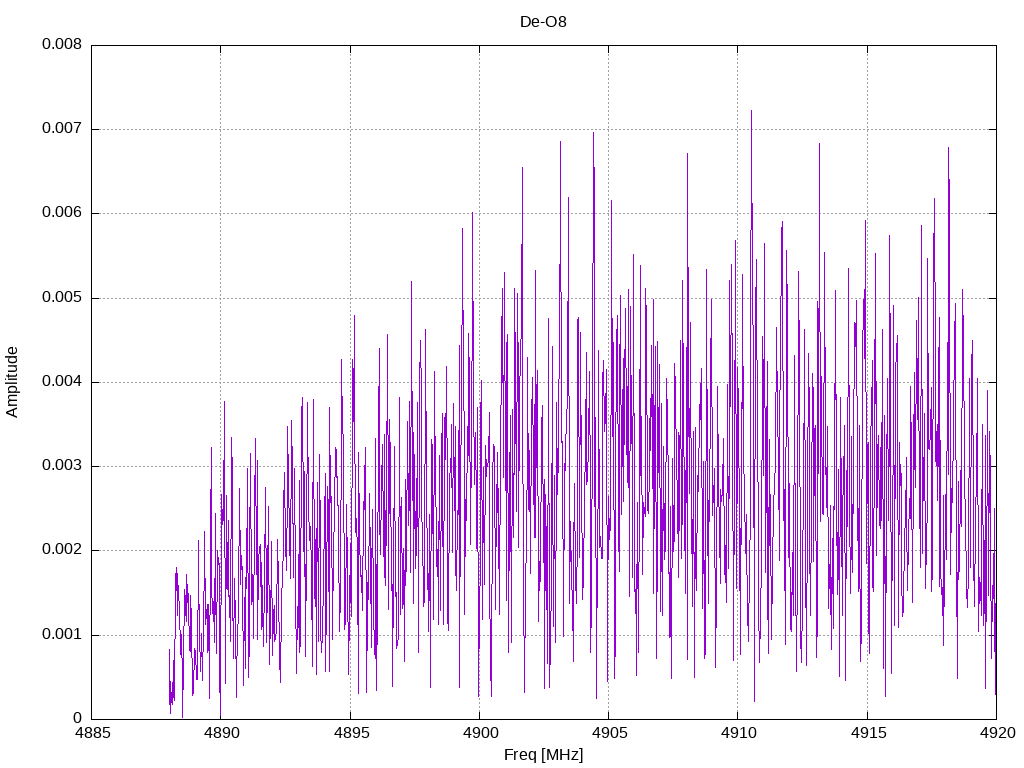
Task: Click the 0.002 y-axis tick label
Action: 62,550
